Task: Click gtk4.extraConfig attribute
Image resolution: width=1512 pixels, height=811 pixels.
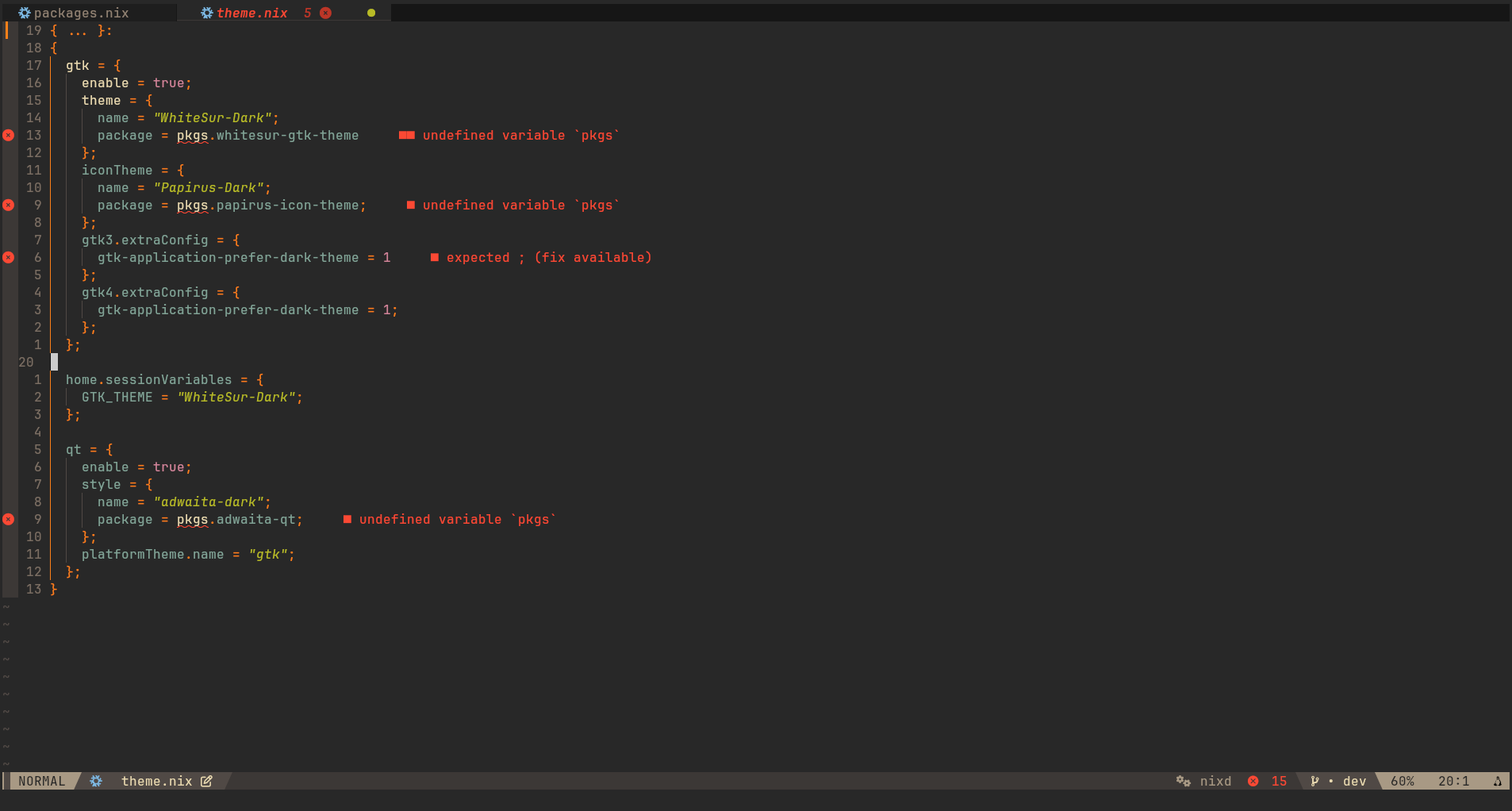Action: click(144, 292)
